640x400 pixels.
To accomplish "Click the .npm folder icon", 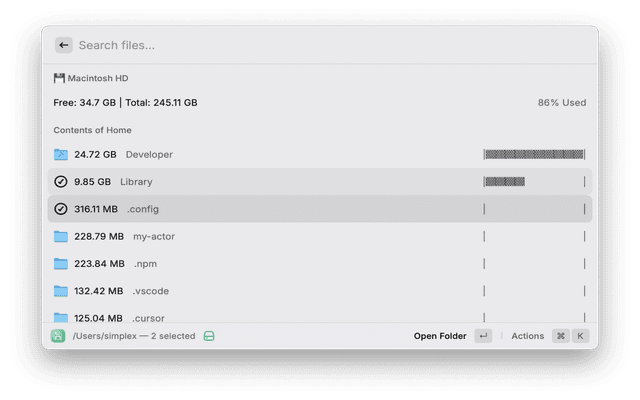I will (61, 264).
